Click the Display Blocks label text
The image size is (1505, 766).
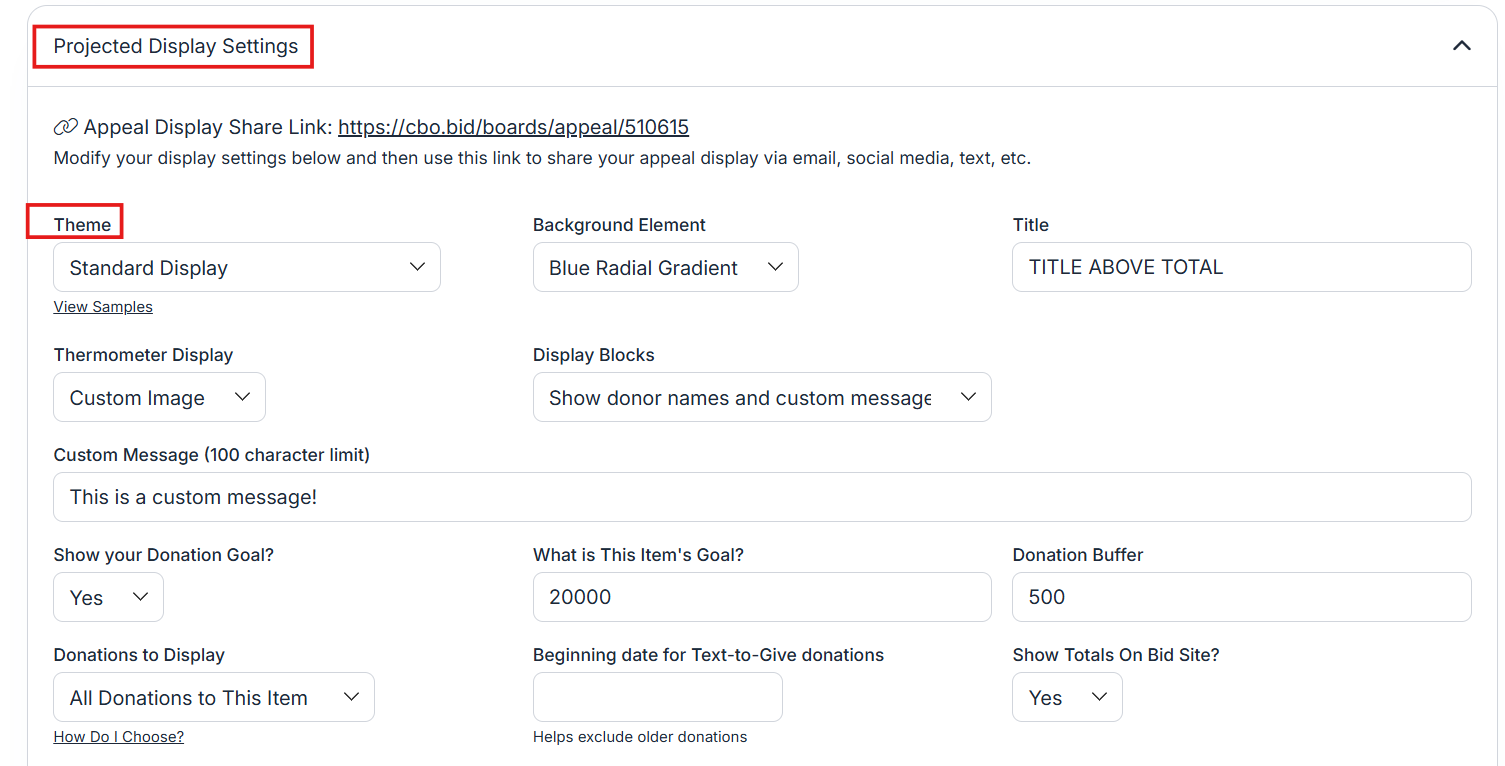pyautogui.click(x=593, y=355)
